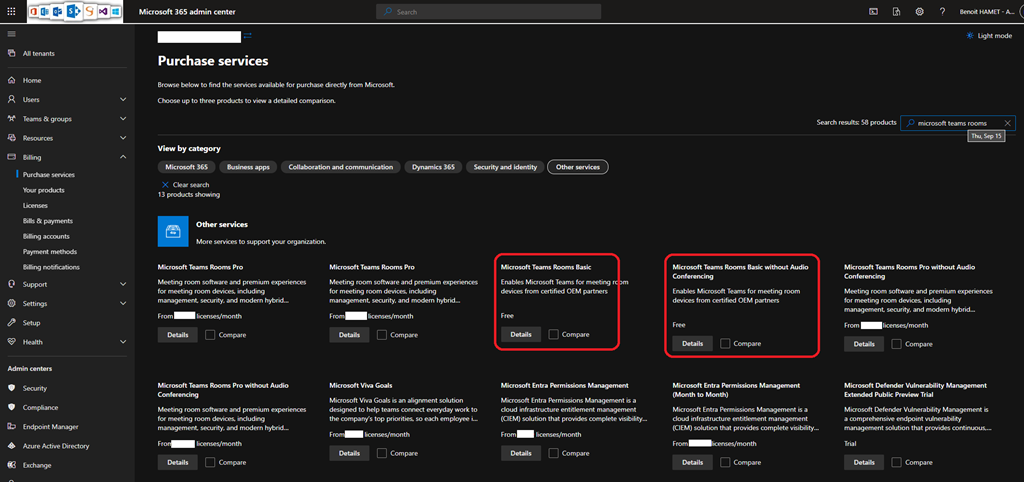Open Details for Microsoft Teams Rooms Basic

click(520, 335)
